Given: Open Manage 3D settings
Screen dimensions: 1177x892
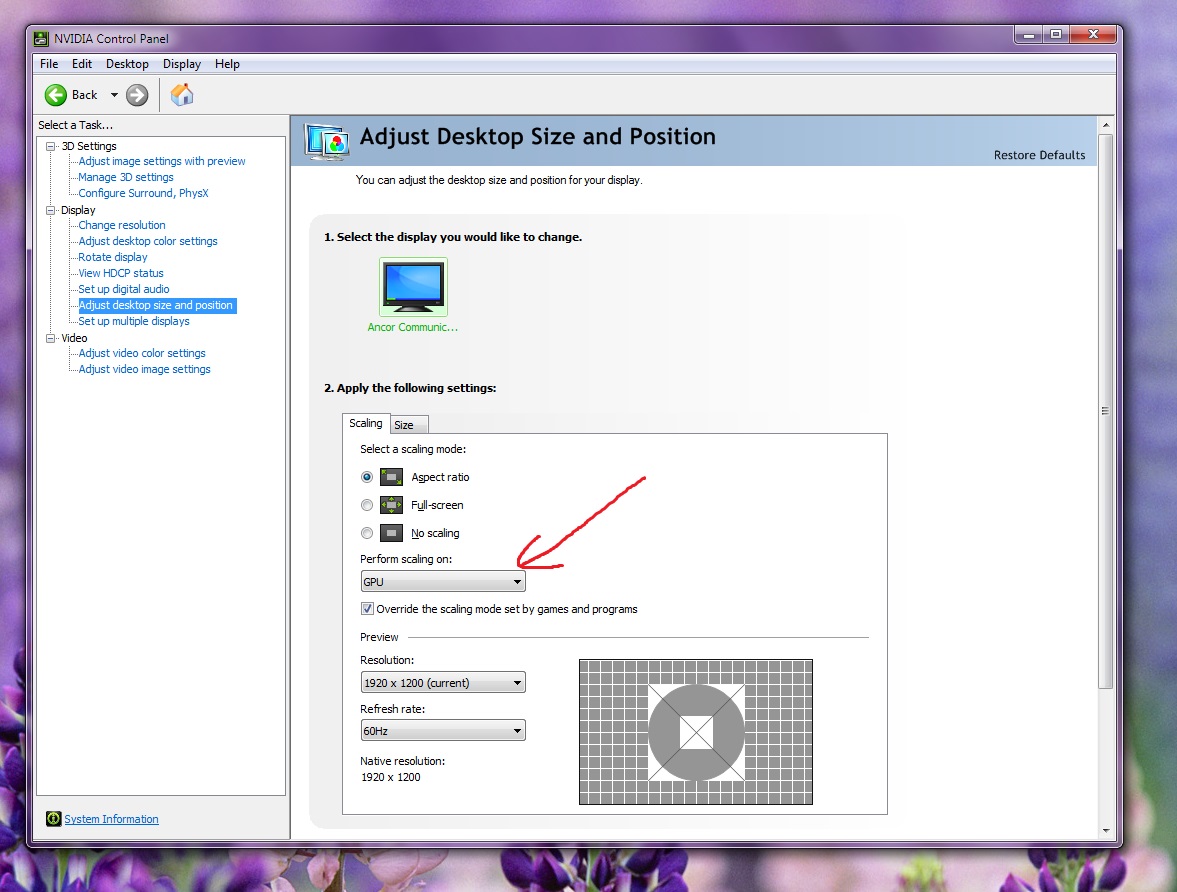Looking at the screenshot, I should 126,177.
